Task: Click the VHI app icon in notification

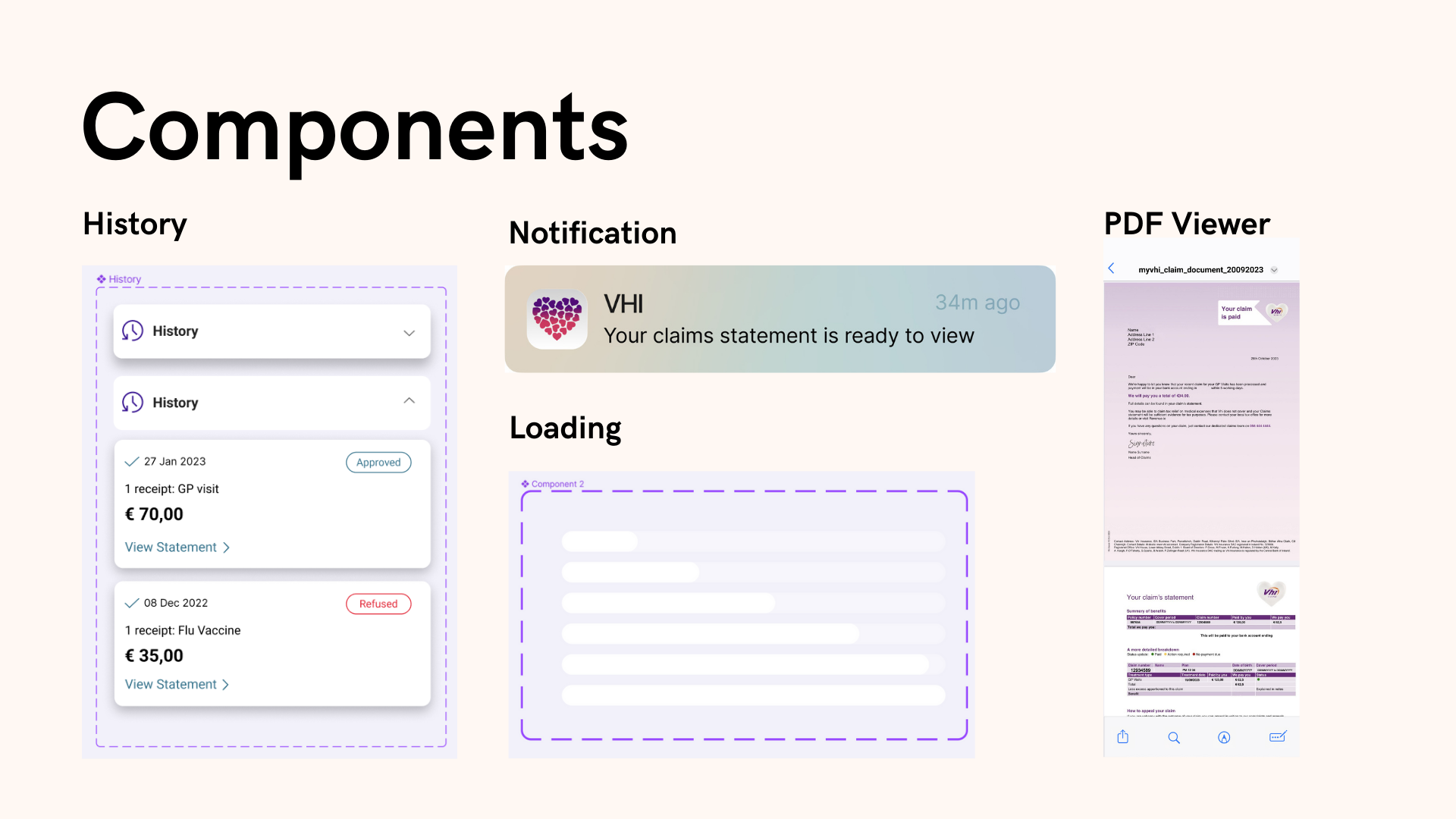Action: [x=556, y=319]
